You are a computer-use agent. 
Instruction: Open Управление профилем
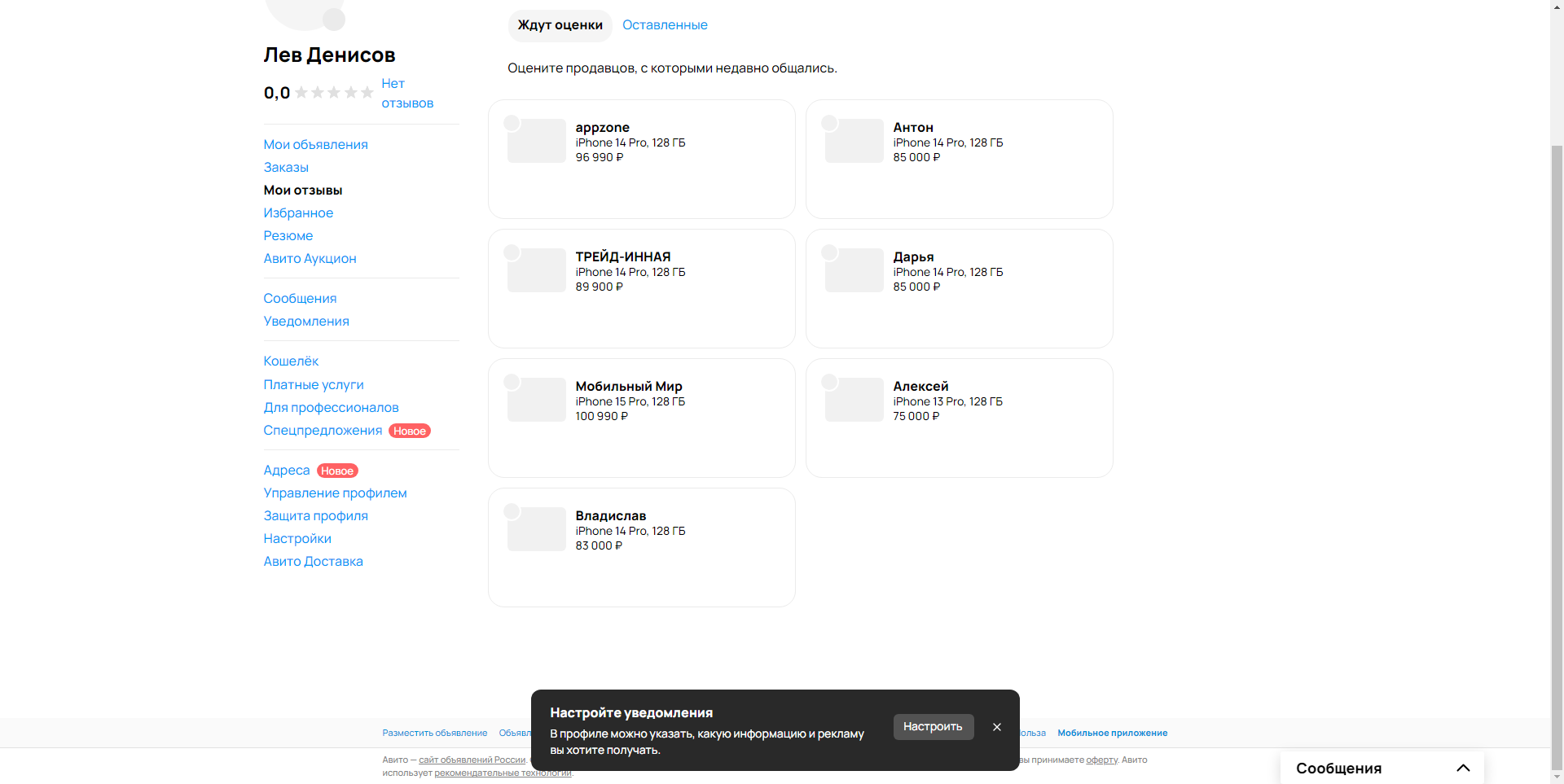[335, 493]
